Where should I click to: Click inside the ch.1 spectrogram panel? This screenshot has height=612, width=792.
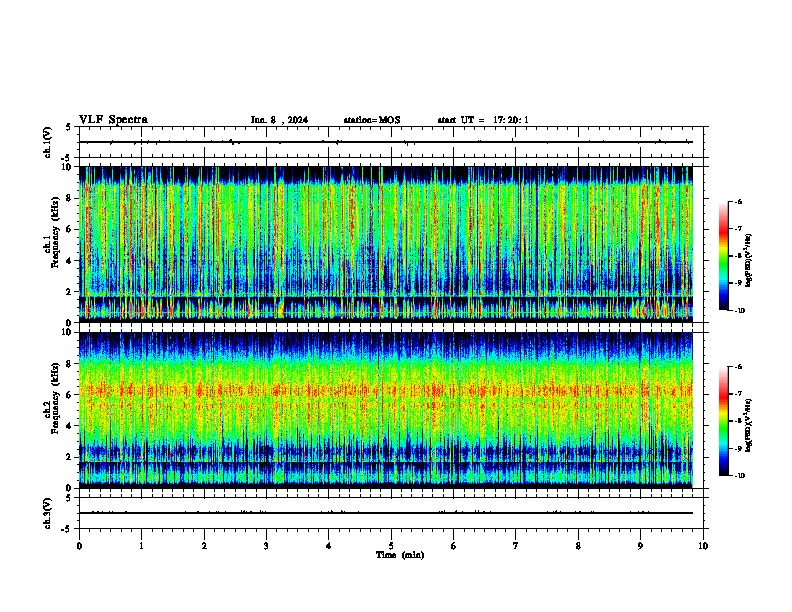click(385, 244)
